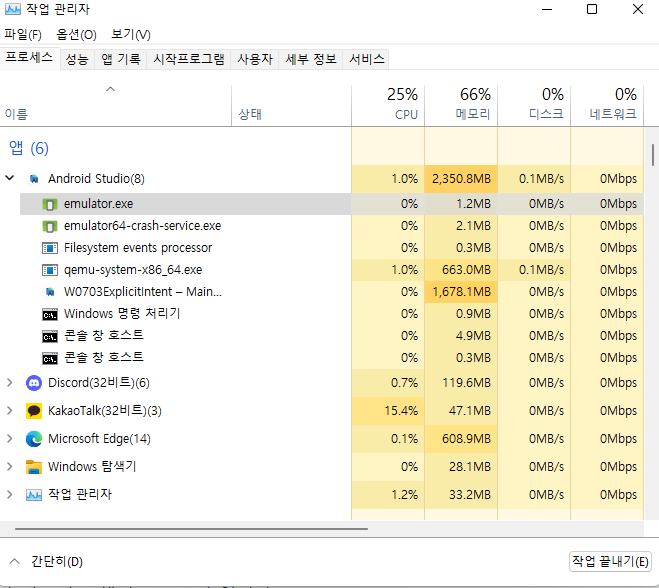Select the KakaoTalk app icon
The image size is (659, 588).
point(34,411)
